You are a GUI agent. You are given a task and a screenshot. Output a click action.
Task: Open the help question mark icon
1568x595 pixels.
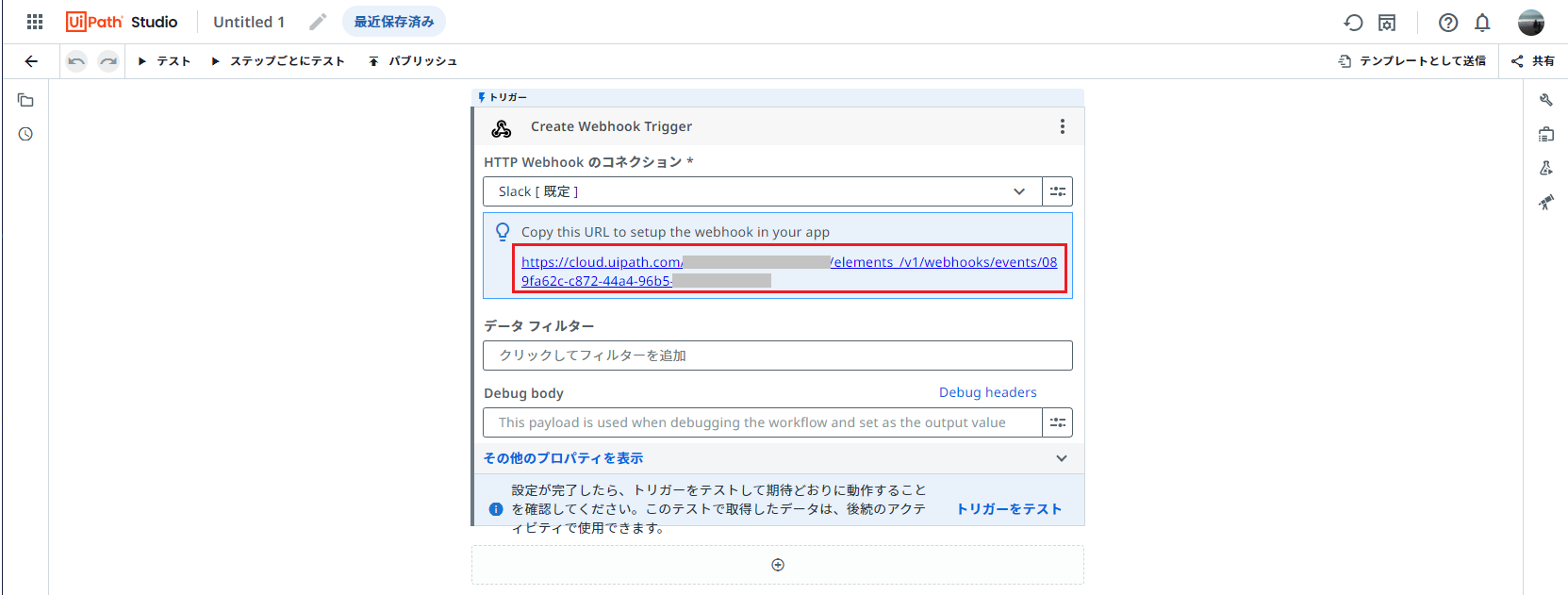pos(1448,23)
